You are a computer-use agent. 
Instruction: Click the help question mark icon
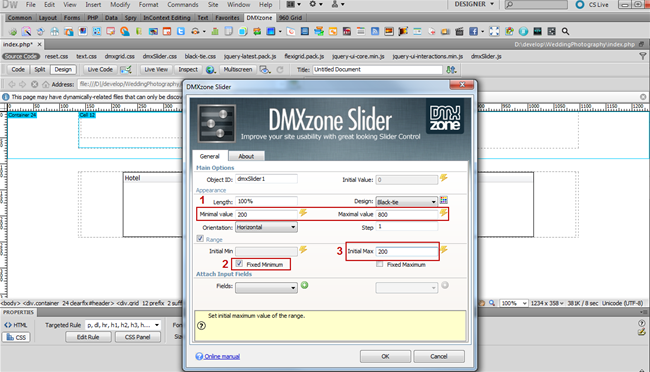tap(201, 326)
